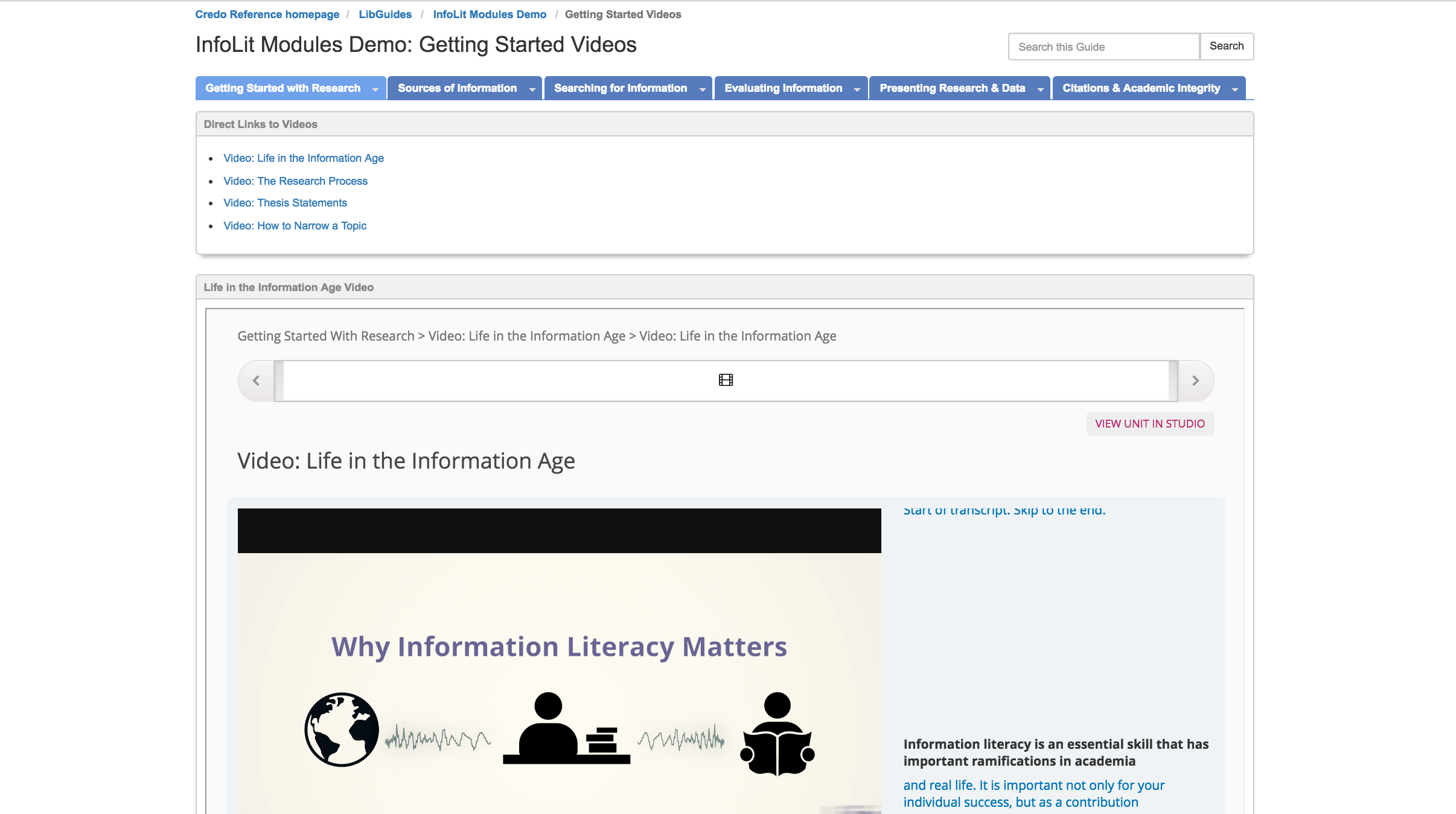This screenshot has width=1456, height=814.
Task: Click the 'Direct Links to Videos' box header
Action: pos(725,124)
